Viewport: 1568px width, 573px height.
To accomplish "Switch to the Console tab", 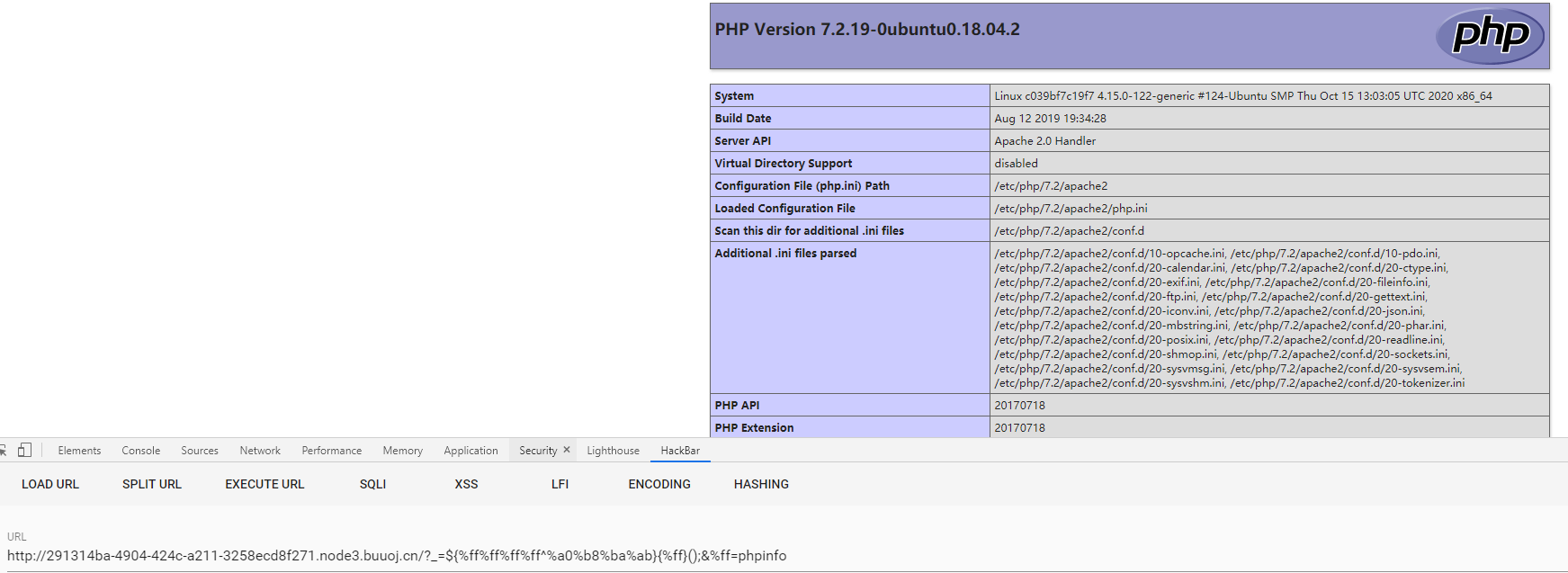I will tap(141, 451).
